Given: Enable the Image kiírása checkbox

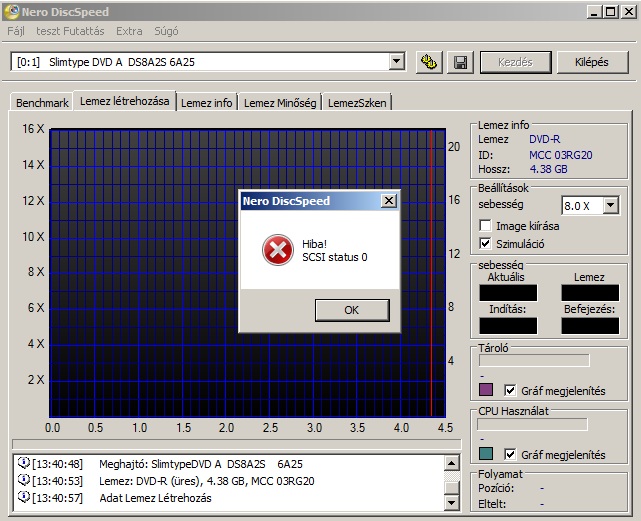Looking at the screenshot, I should click(x=485, y=225).
